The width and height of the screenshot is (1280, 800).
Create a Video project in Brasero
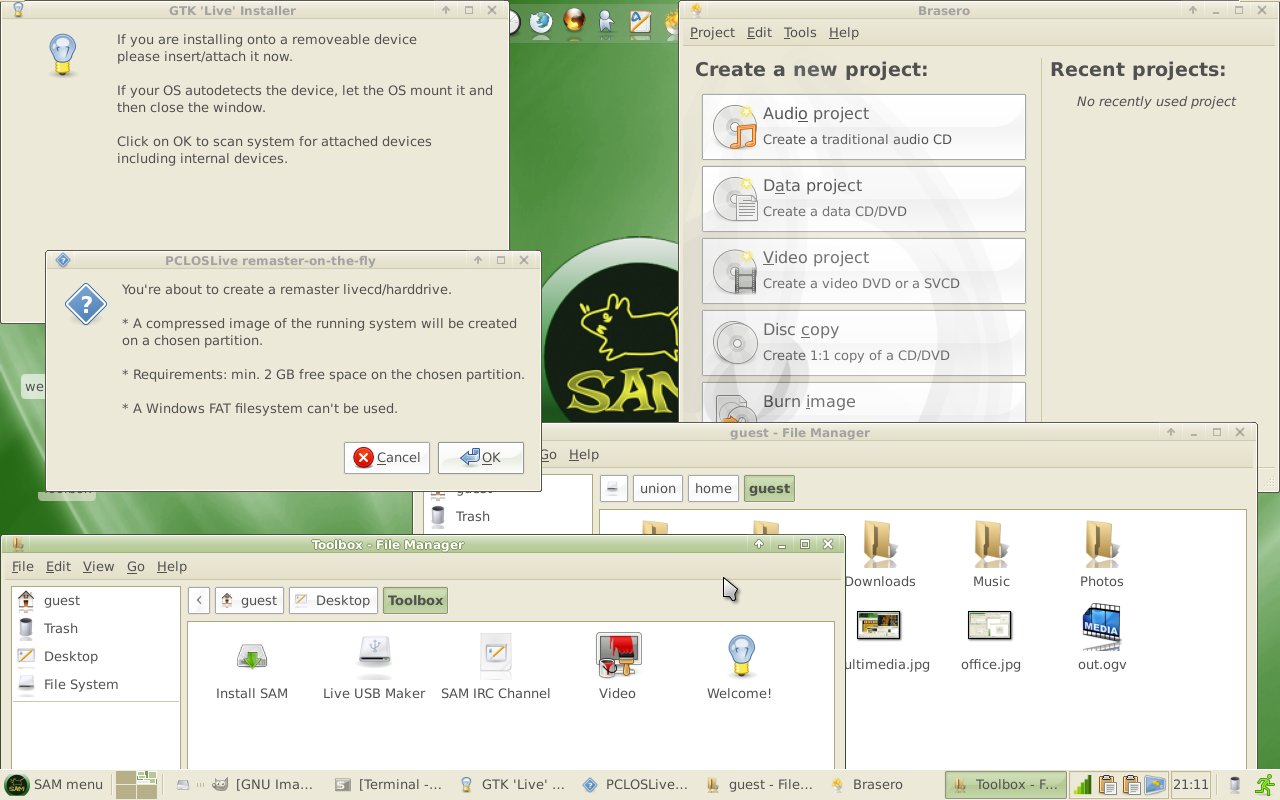click(864, 271)
